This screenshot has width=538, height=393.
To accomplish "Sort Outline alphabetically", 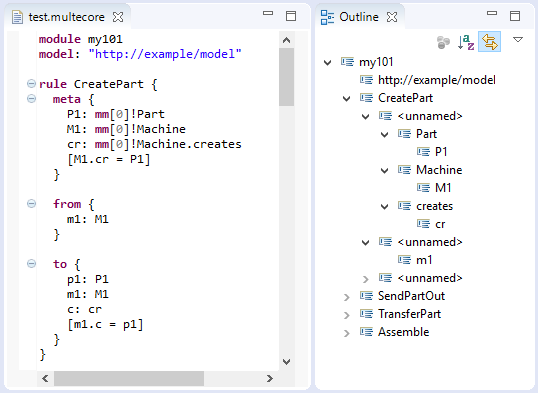I will pyautogui.click(x=466, y=42).
